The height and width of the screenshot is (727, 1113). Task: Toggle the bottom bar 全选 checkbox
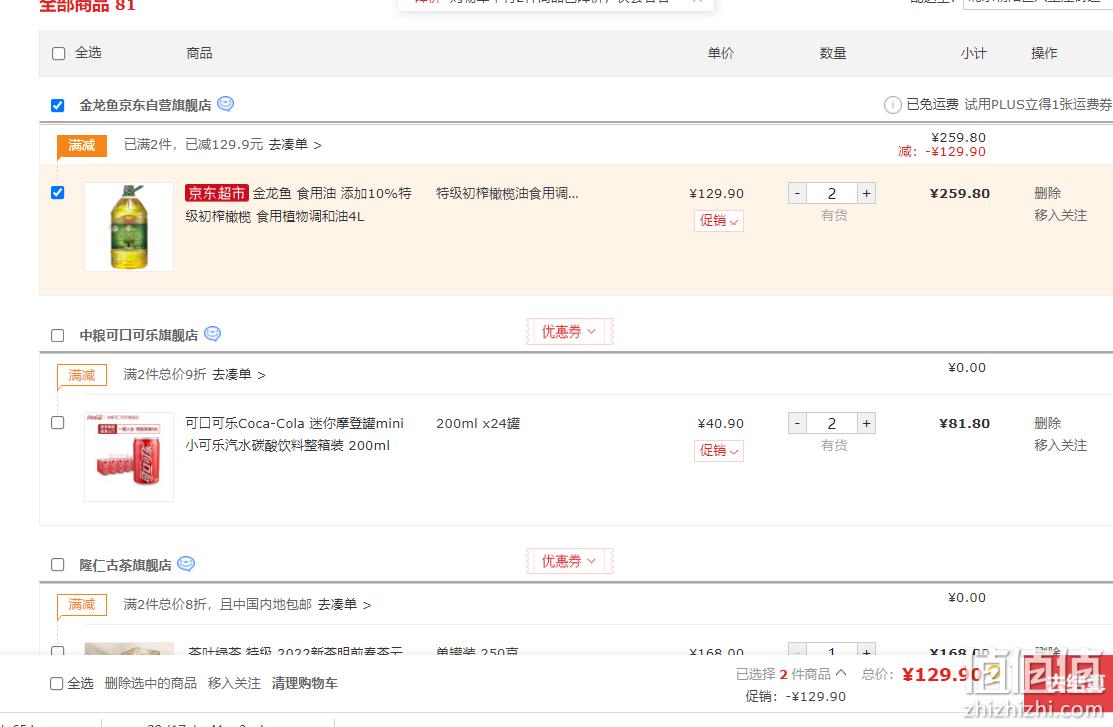[x=57, y=684]
